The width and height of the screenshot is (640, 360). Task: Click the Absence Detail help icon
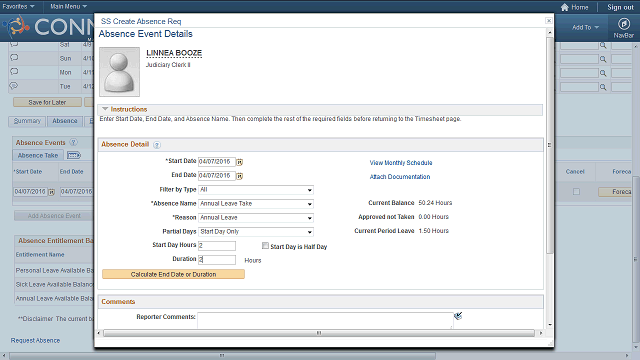pos(157,145)
